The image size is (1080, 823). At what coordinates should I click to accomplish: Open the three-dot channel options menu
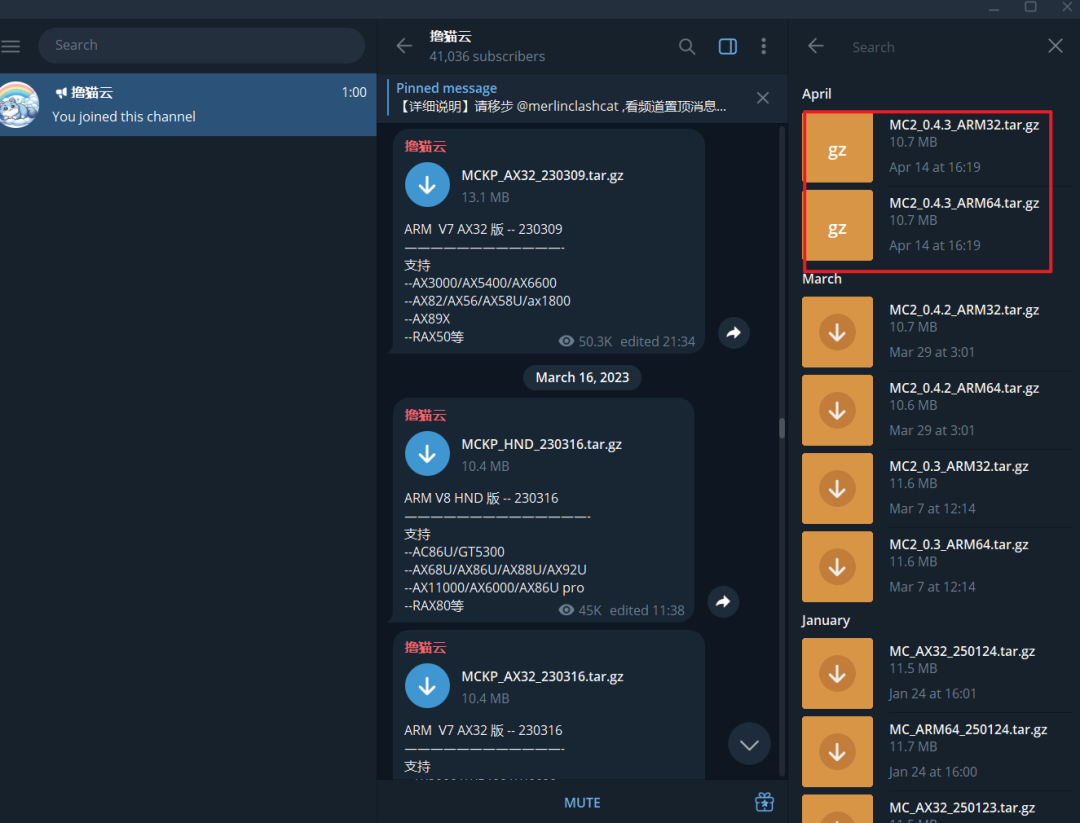(763, 46)
